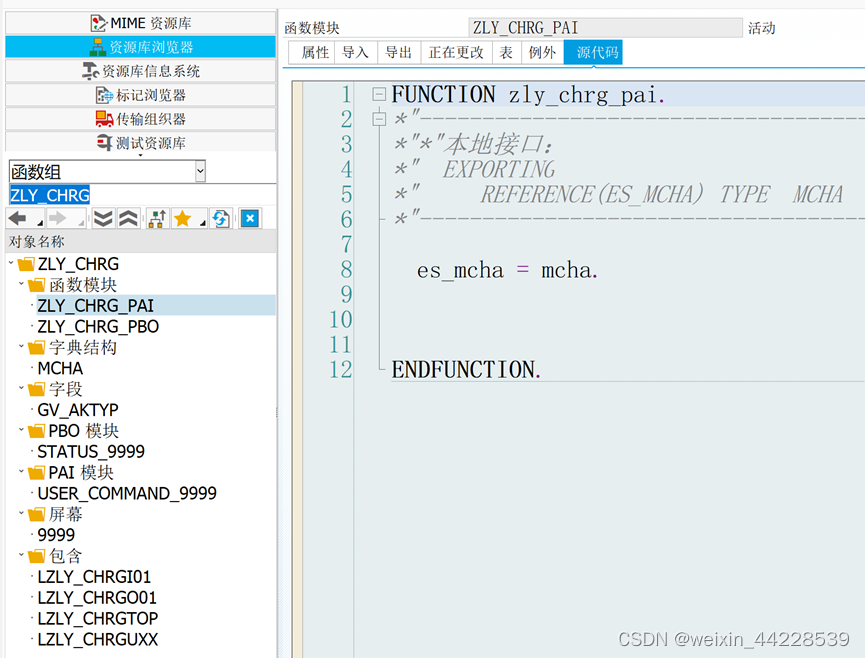The height and width of the screenshot is (658, 865).
Task: Switch to the 属性 tab
Action: click(x=312, y=52)
